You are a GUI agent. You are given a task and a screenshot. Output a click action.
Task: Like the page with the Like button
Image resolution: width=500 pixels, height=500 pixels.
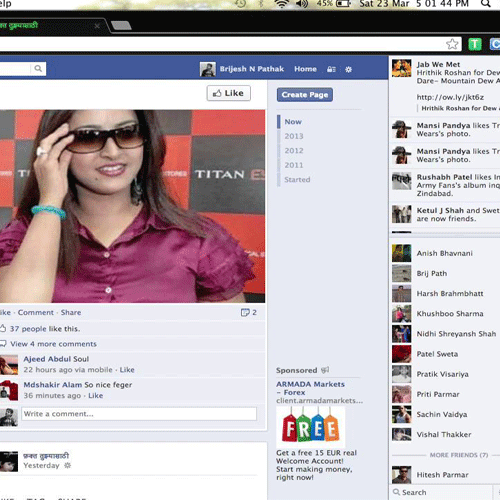[229, 93]
